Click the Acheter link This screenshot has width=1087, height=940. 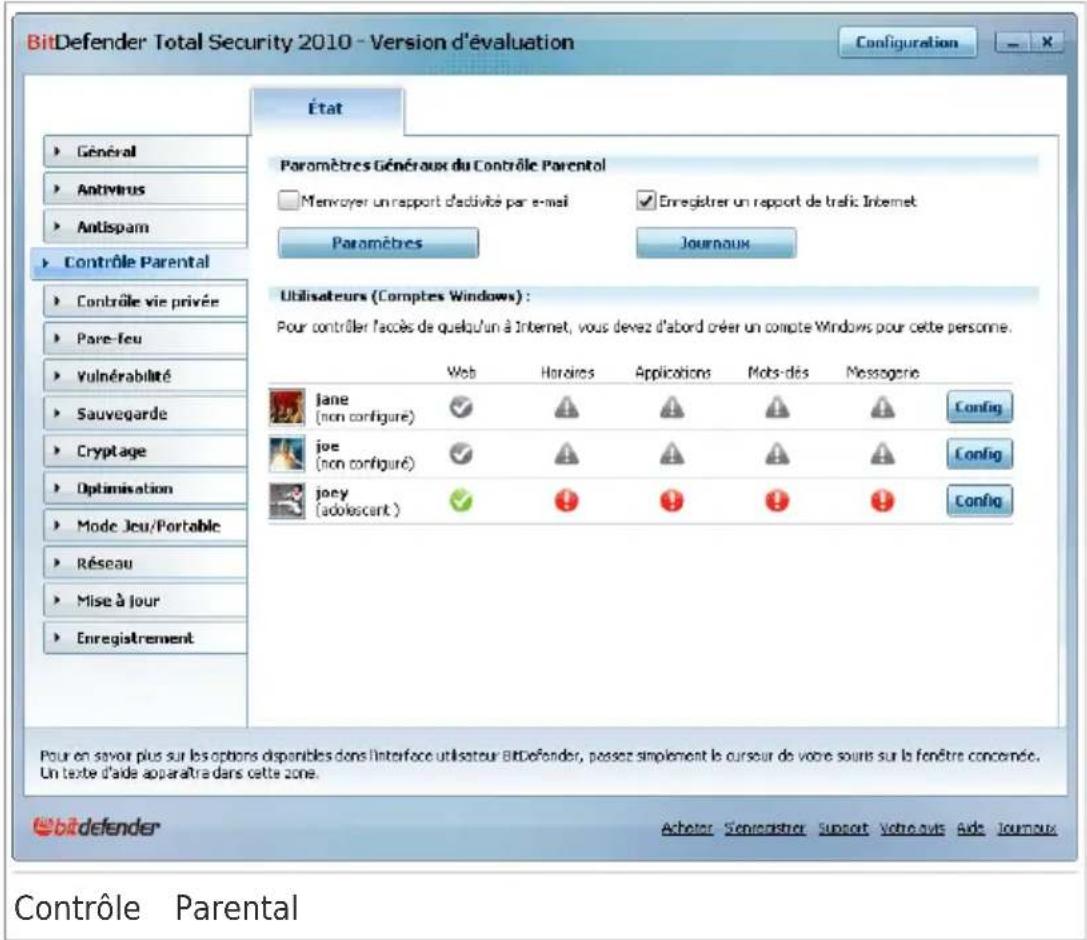(x=686, y=828)
